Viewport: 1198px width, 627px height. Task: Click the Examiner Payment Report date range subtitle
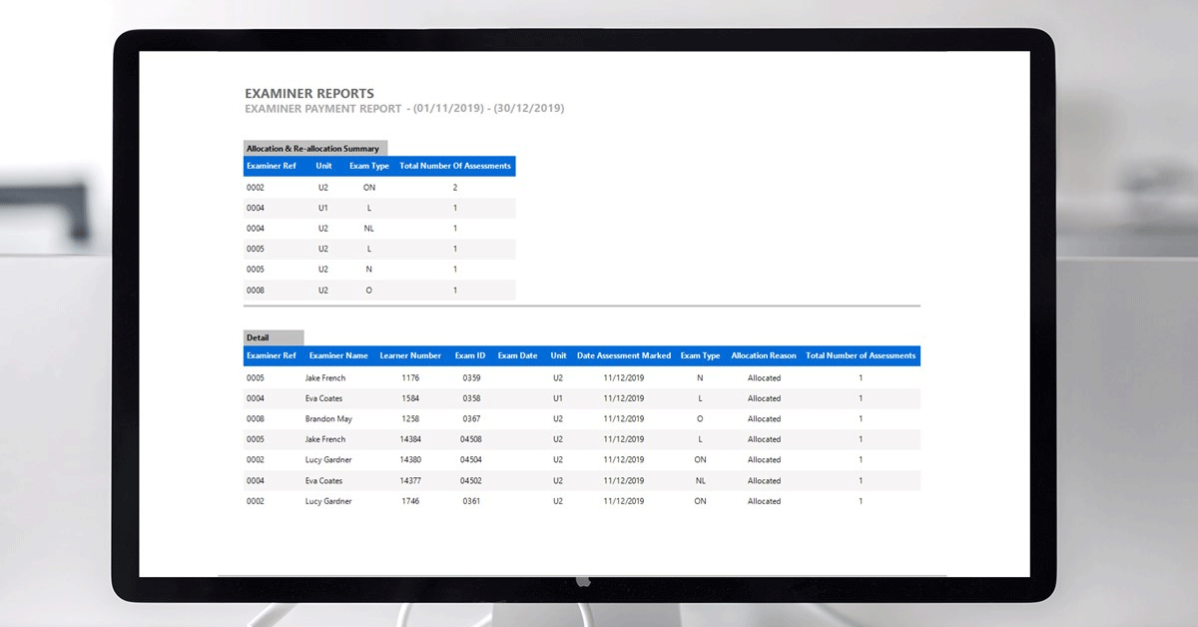coord(404,108)
